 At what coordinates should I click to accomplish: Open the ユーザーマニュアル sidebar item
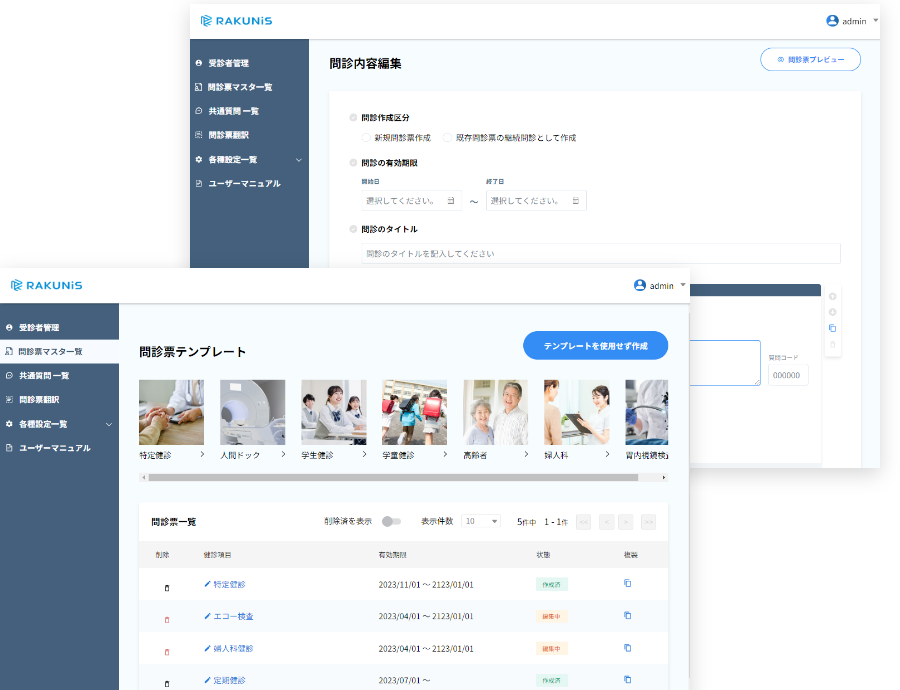coord(54,447)
